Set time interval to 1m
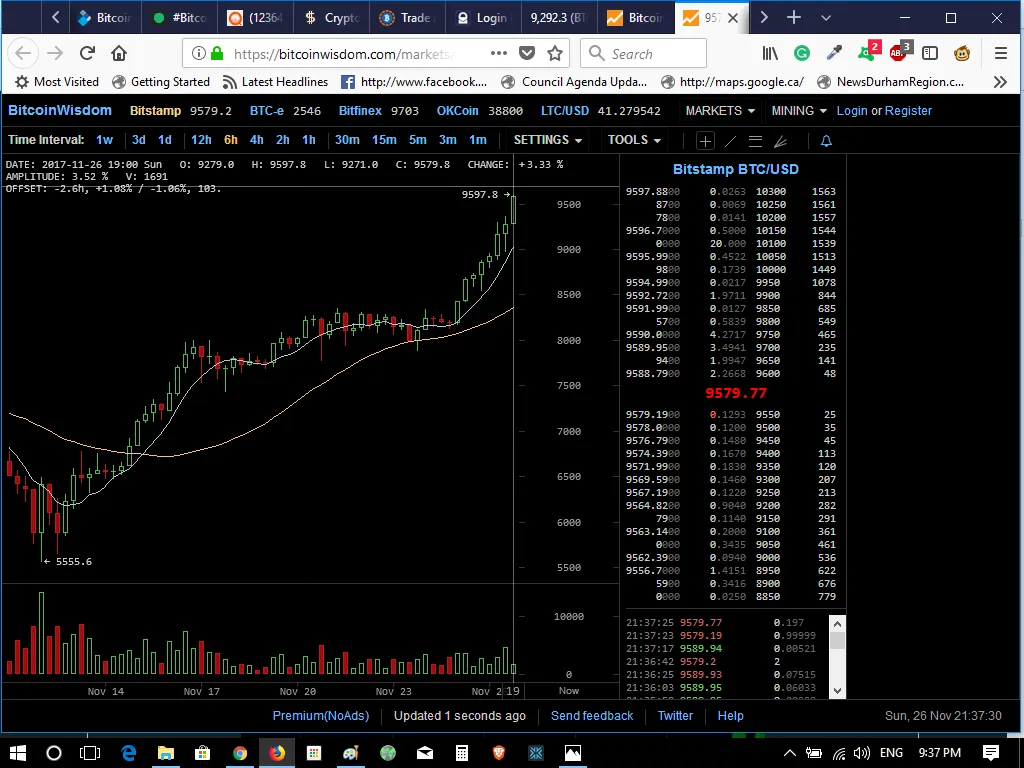Image resolution: width=1024 pixels, height=768 pixels. [x=478, y=140]
